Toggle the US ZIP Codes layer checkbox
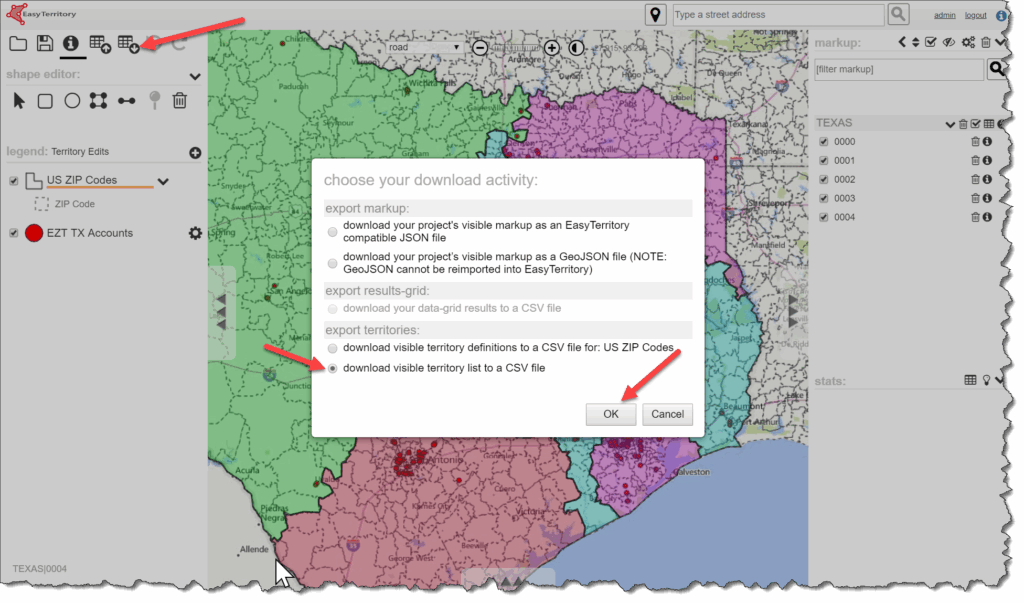The width and height of the screenshot is (1024, 603). pos(14,181)
